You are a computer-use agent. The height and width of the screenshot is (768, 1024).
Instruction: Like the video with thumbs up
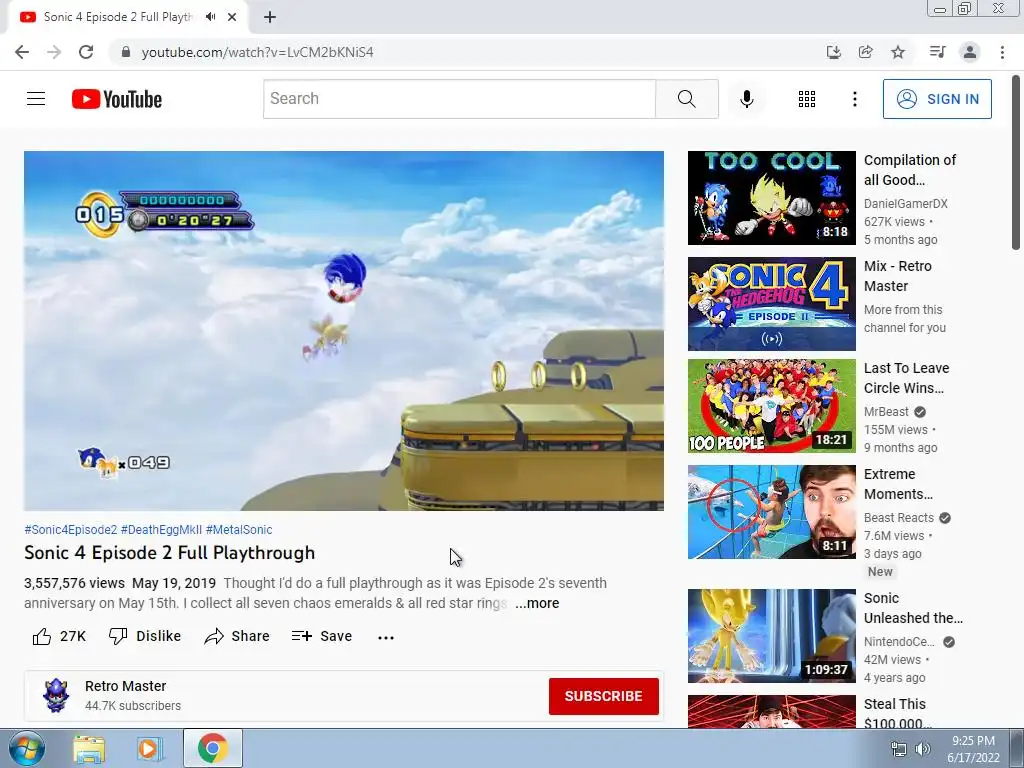pyautogui.click(x=59, y=636)
